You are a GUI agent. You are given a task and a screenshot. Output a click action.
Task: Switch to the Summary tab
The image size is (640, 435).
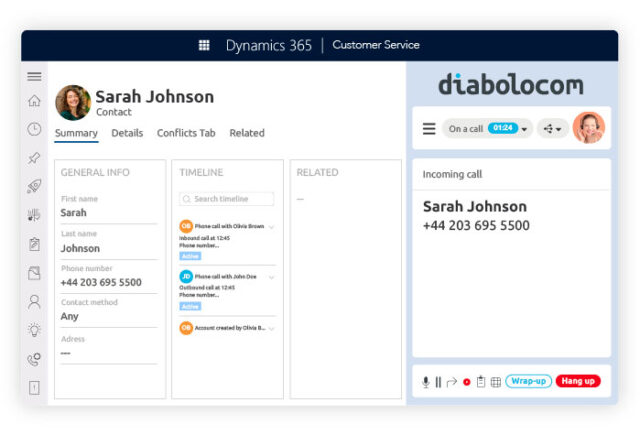pyautogui.click(x=76, y=133)
